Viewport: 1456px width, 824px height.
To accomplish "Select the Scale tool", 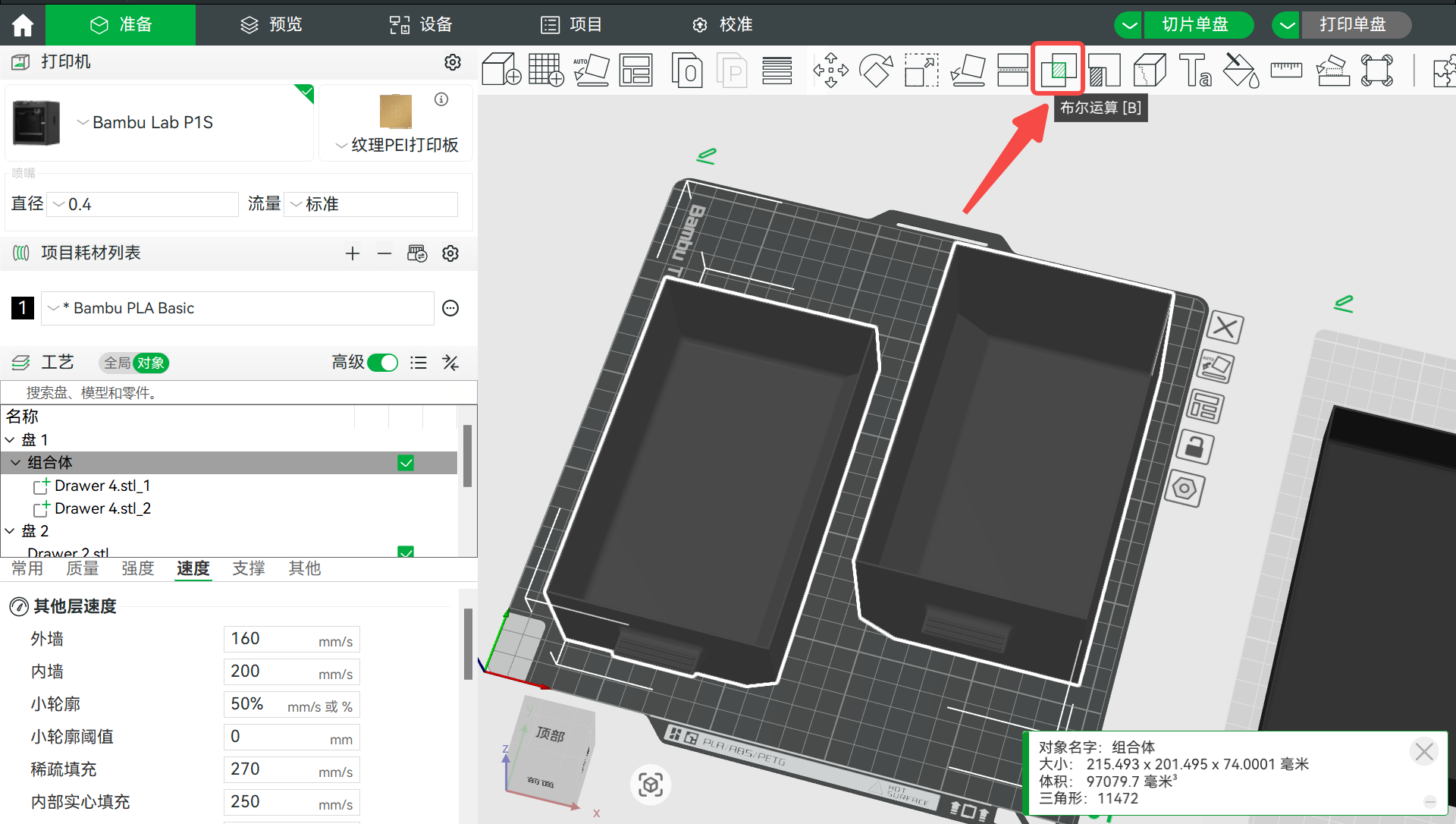I will 921,70.
